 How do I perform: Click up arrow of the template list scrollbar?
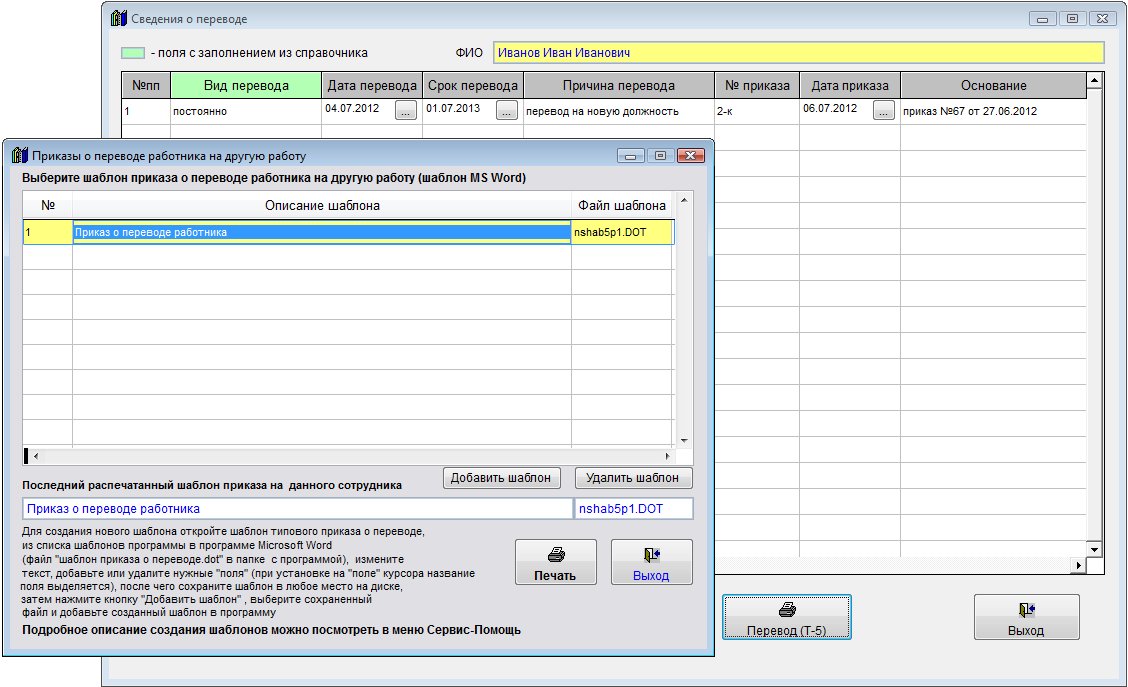click(x=684, y=200)
